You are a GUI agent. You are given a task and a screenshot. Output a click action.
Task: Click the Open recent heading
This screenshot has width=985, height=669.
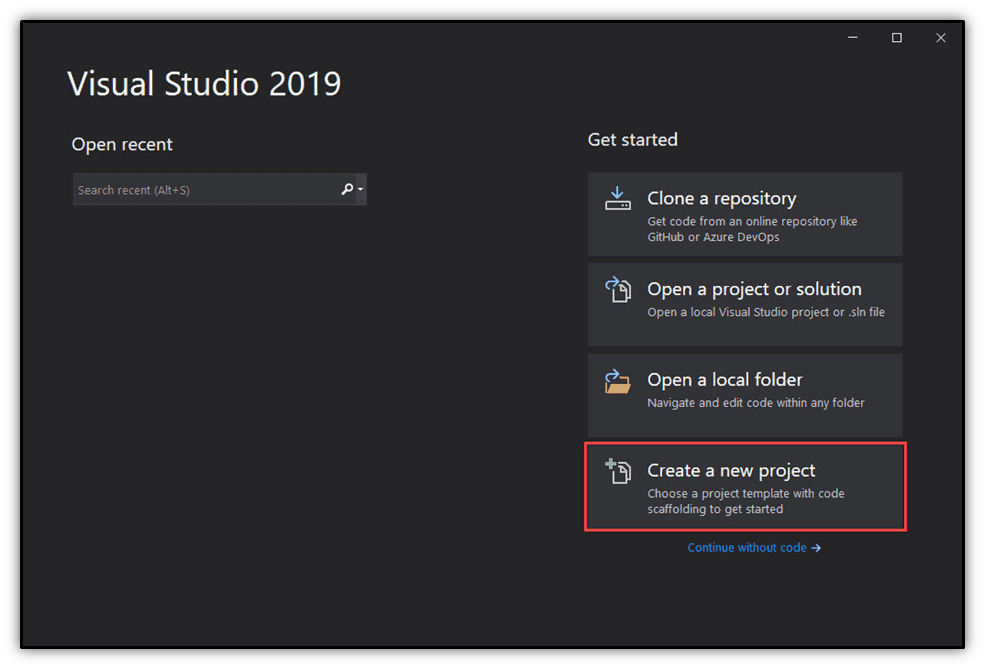122,144
